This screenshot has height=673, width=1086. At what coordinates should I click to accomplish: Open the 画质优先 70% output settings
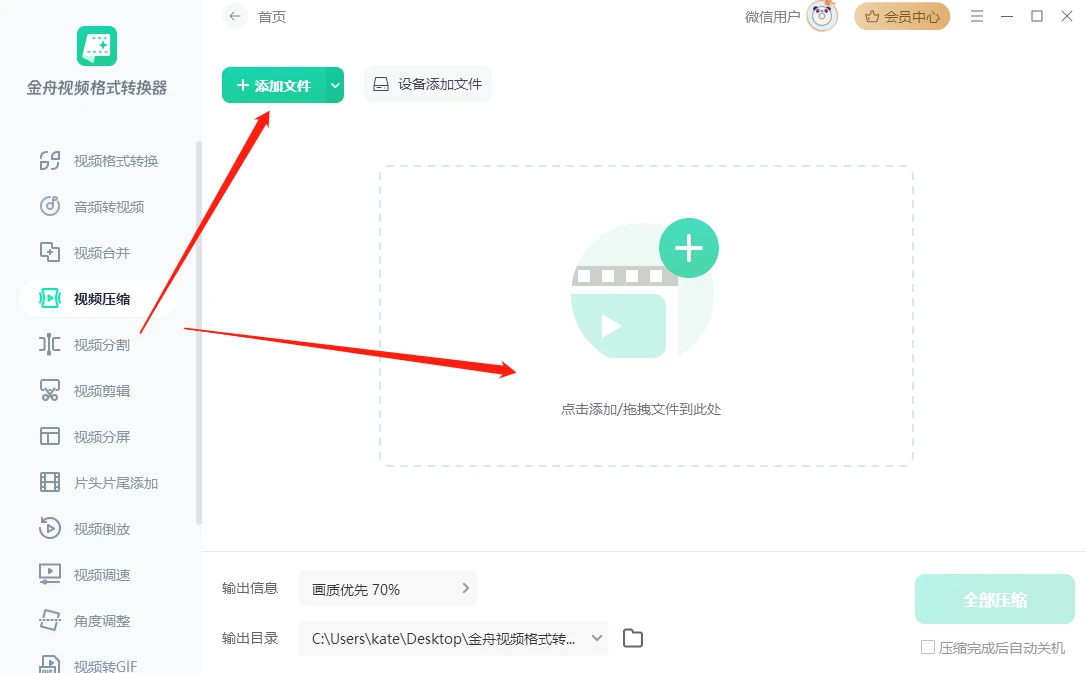(388, 589)
